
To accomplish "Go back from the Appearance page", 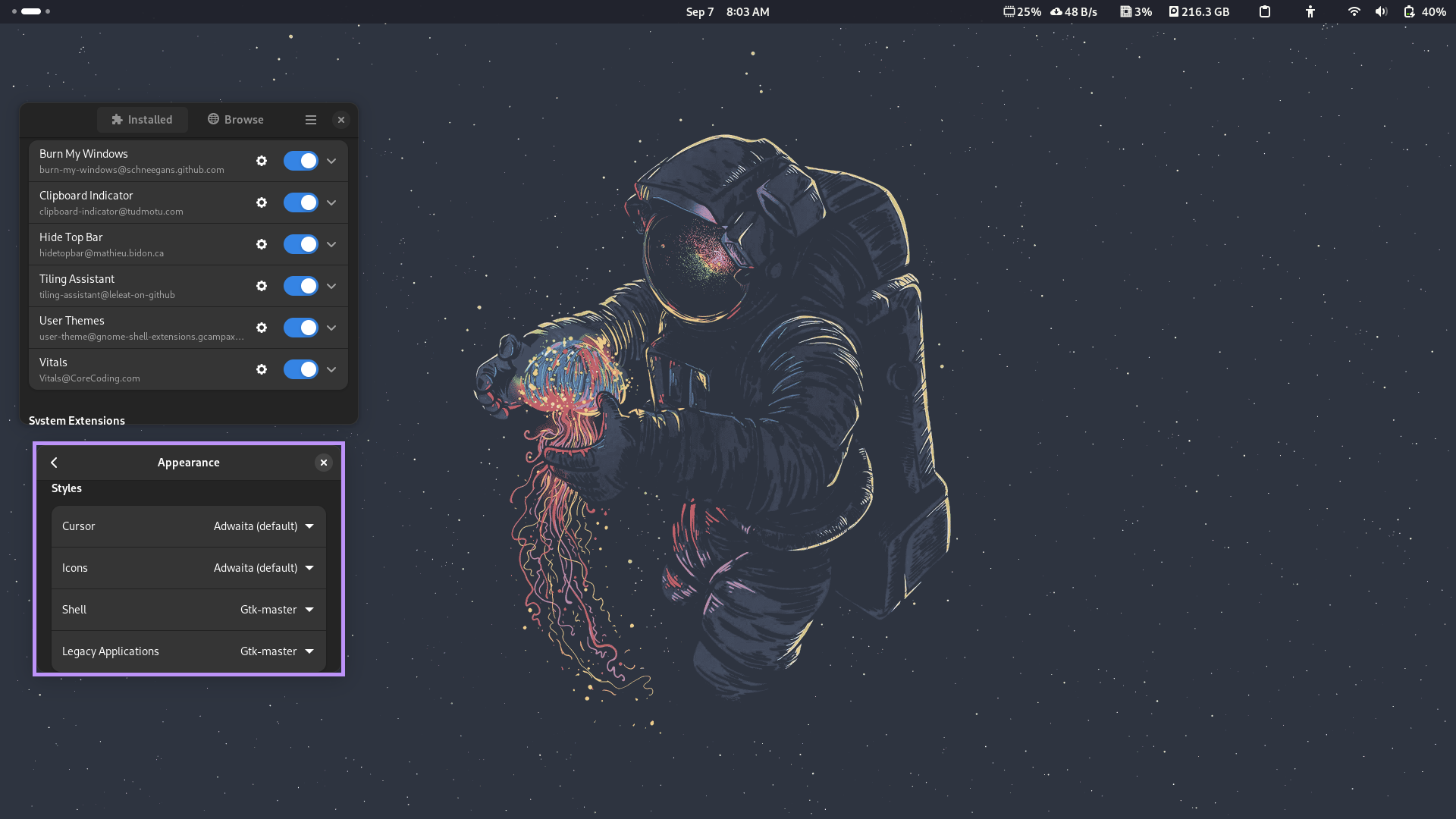I will [54, 462].
